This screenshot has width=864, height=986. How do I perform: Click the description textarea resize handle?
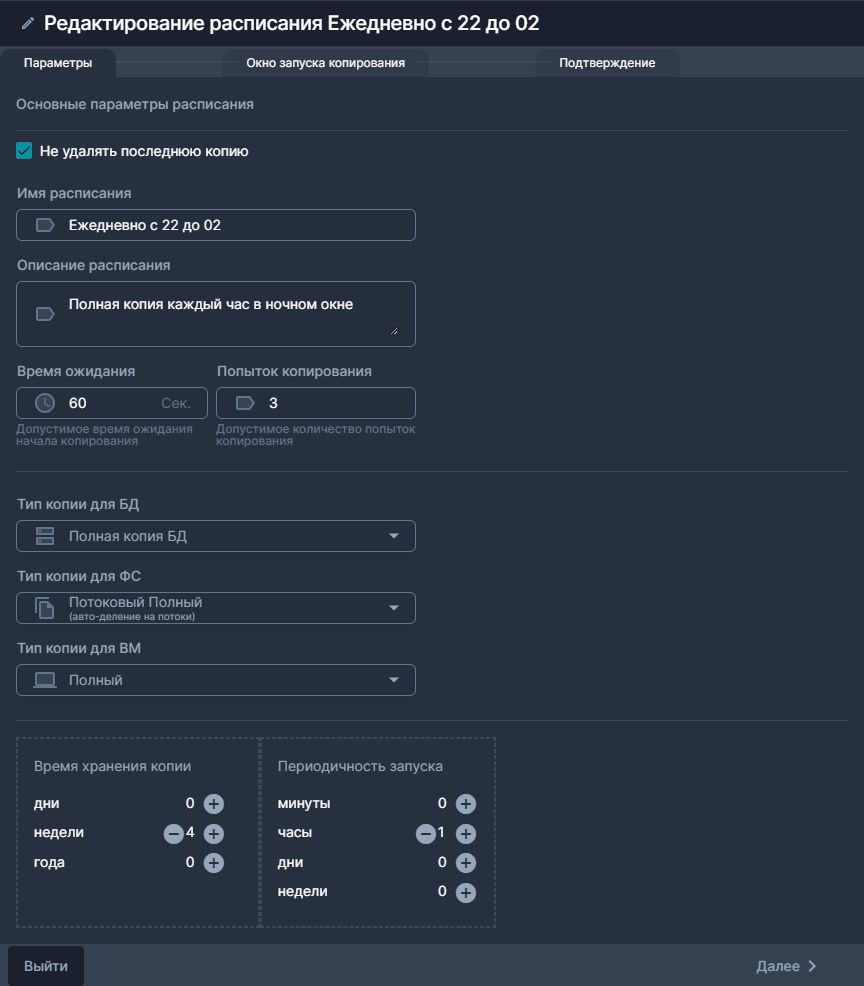tap(394, 331)
